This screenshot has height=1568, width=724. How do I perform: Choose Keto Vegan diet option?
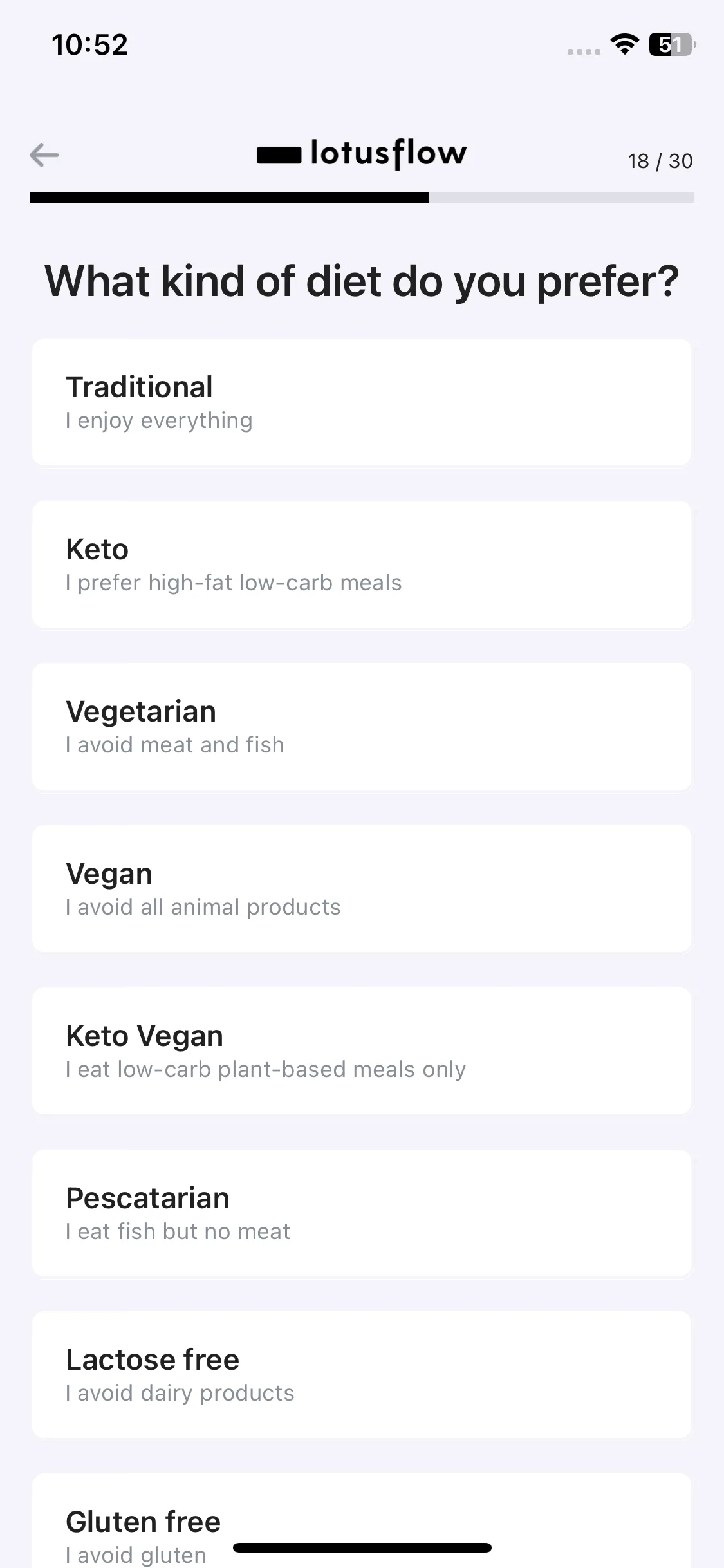click(362, 1051)
